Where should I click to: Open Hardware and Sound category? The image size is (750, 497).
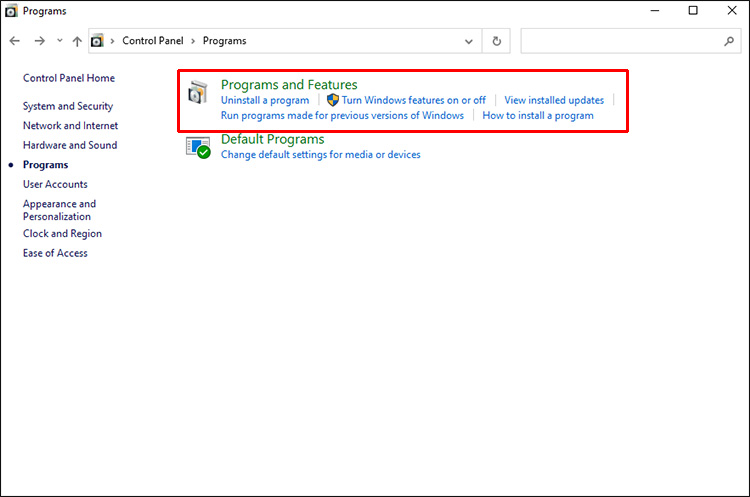(x=70, y=145)
